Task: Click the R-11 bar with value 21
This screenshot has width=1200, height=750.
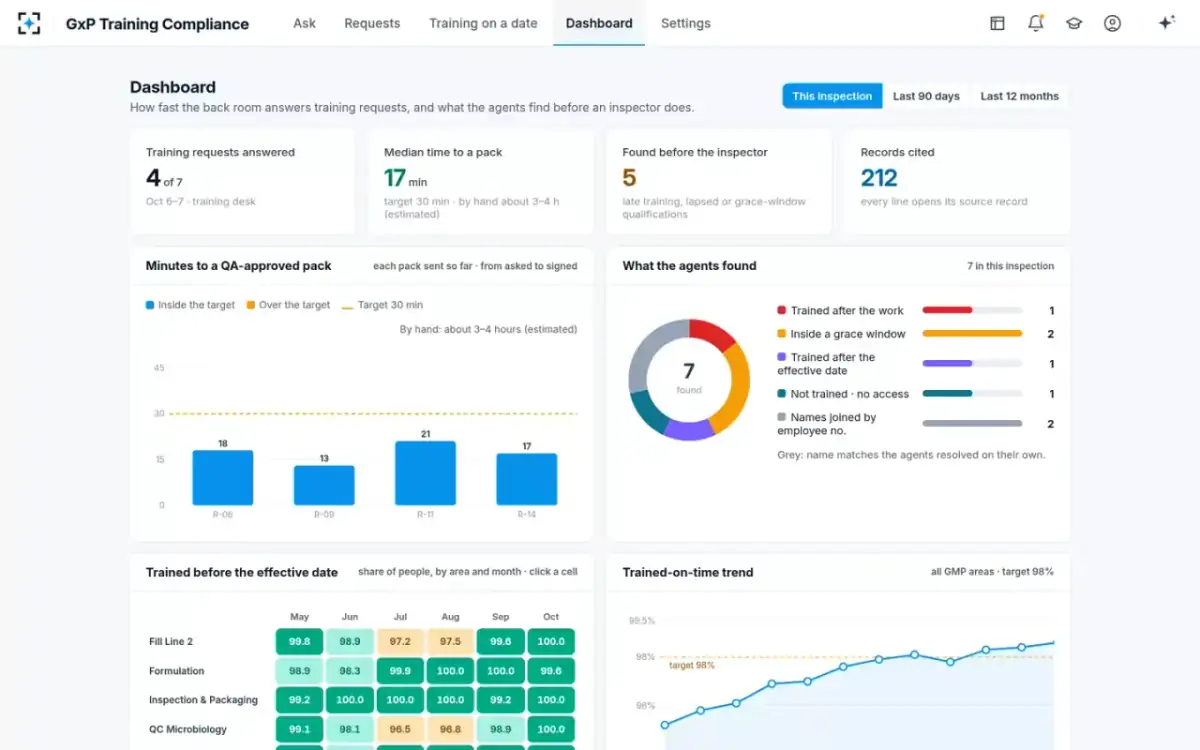Action: [x=425, y=473]
